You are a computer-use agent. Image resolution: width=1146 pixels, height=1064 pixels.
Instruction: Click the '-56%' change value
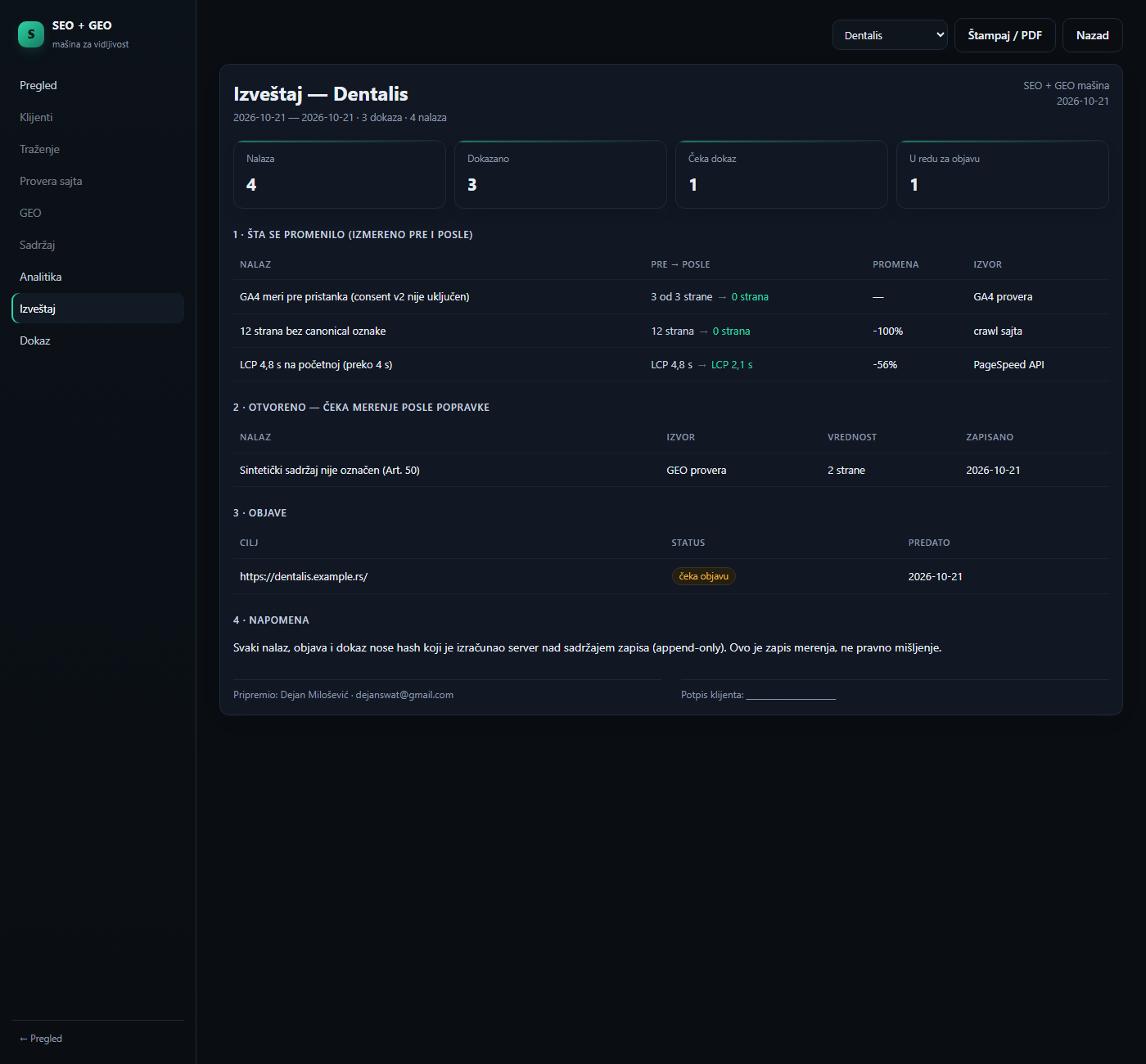(885, 365)
